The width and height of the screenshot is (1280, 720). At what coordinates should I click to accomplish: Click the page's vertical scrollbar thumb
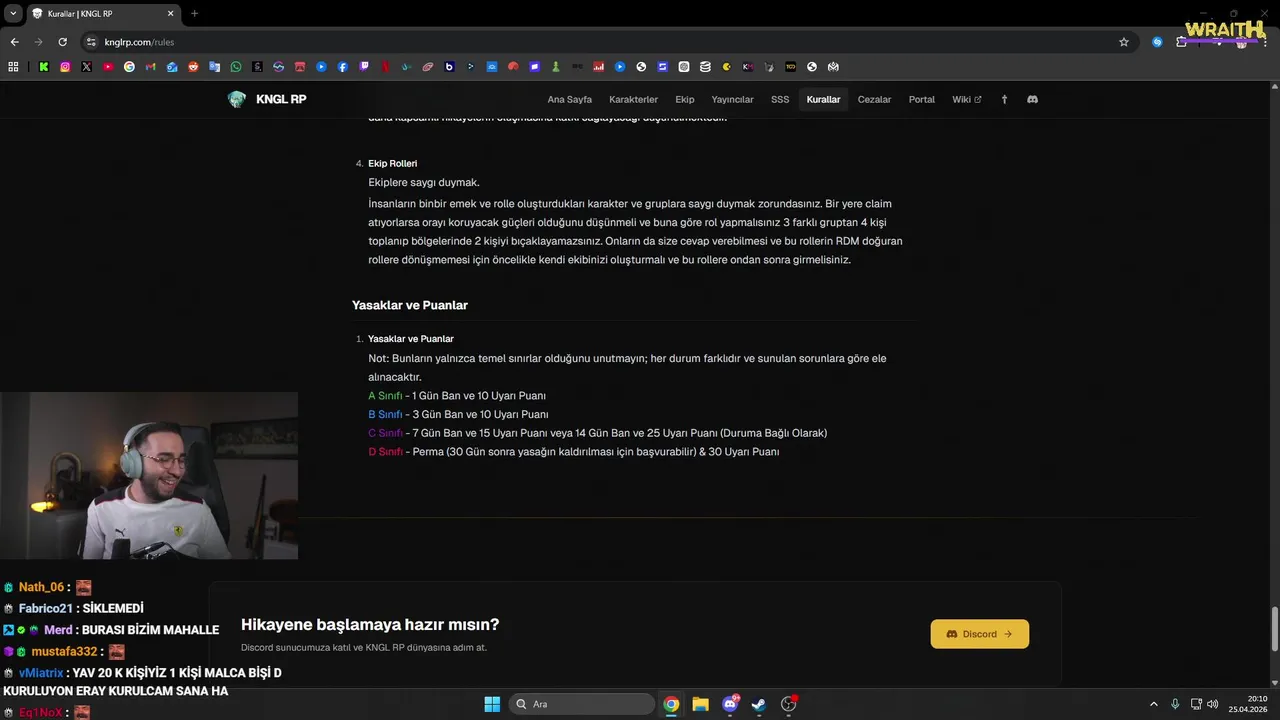[1274, 628]
